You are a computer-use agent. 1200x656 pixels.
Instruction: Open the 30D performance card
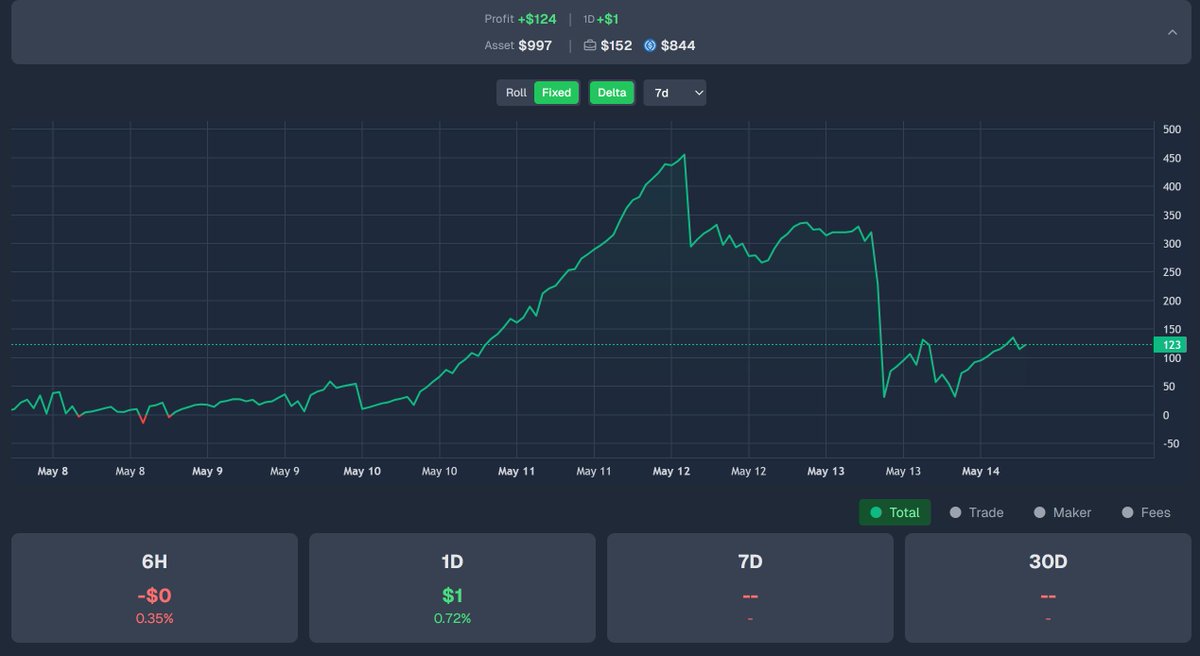(1048, 588)
